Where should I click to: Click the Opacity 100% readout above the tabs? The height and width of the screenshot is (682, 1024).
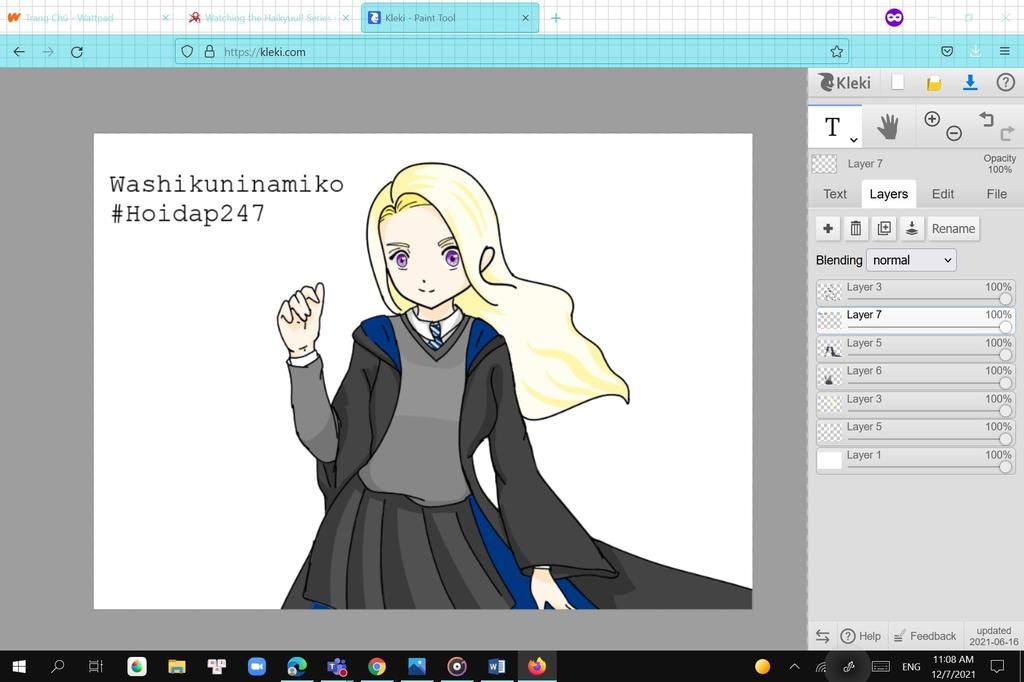[x=999, y=164]
